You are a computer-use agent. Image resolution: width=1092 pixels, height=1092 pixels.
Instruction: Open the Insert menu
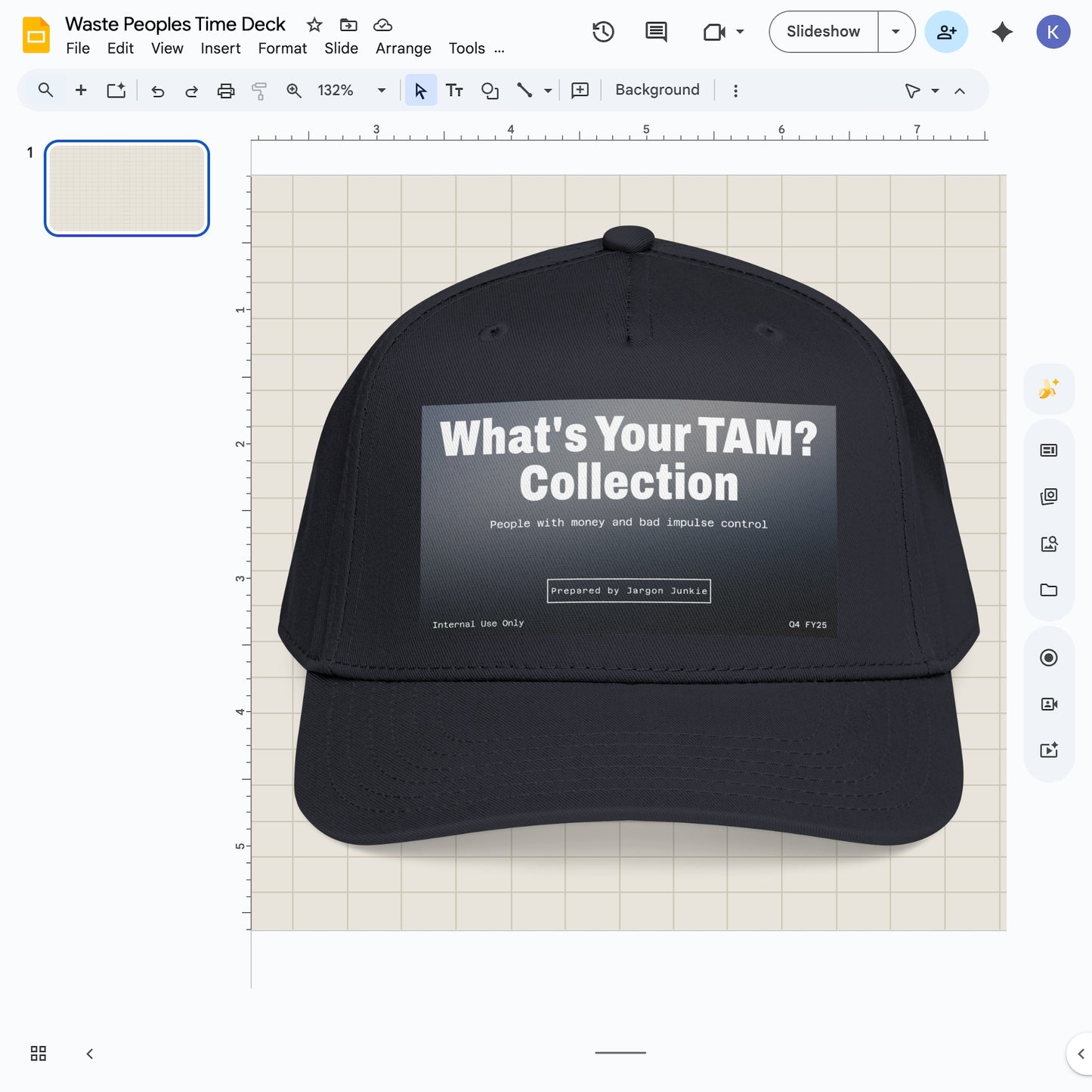[x=220, y=48]
